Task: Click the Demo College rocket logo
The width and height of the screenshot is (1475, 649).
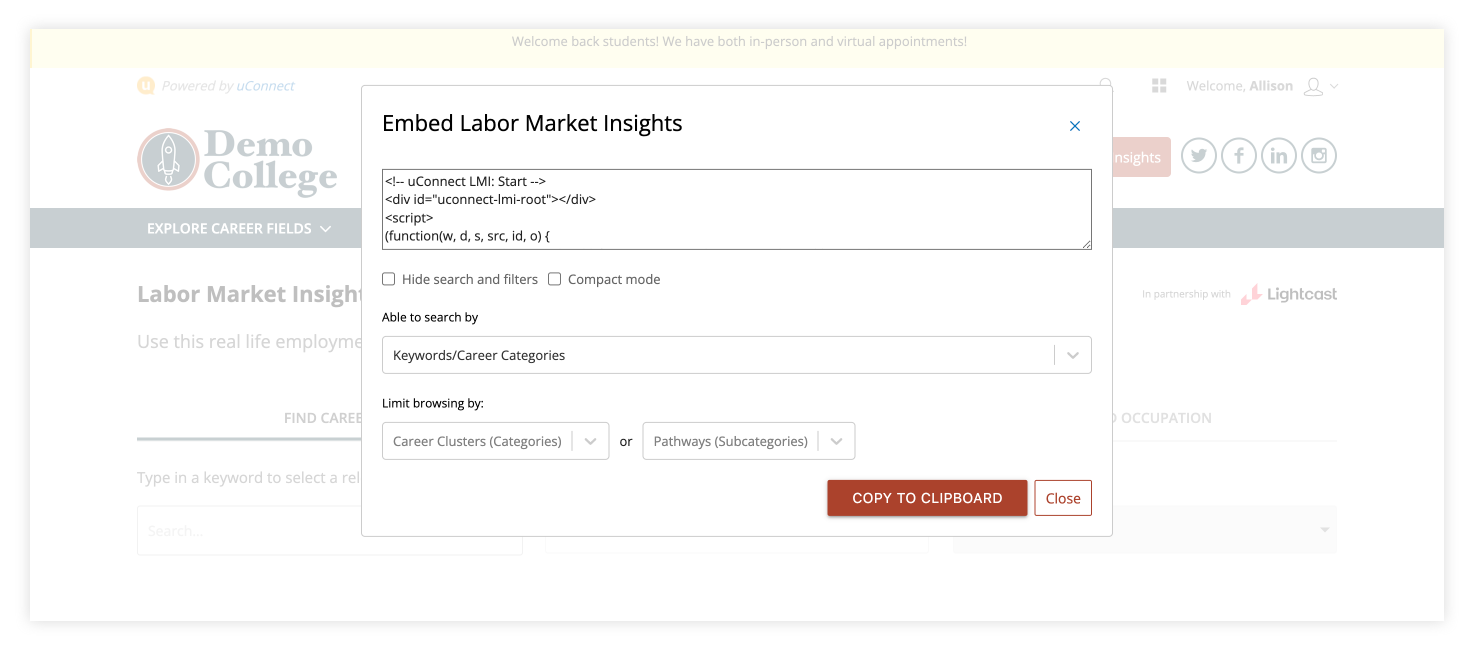Action: tap(169, 159)
